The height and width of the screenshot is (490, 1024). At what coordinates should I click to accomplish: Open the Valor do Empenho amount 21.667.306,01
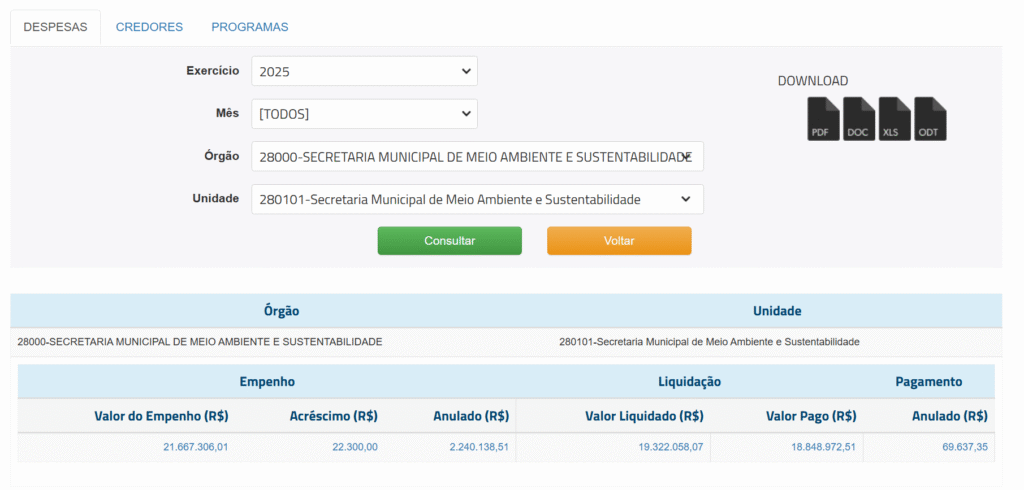[x=196, y=447]
